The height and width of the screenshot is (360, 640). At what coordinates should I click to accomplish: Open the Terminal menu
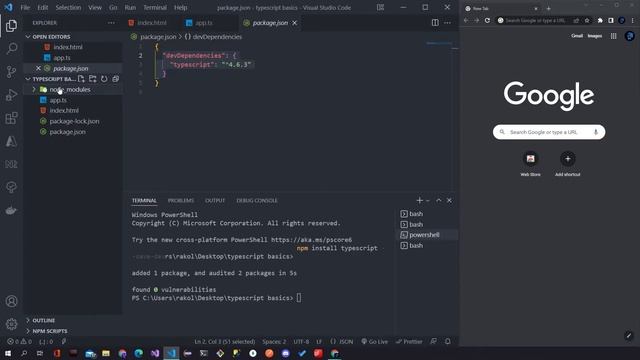155,7
